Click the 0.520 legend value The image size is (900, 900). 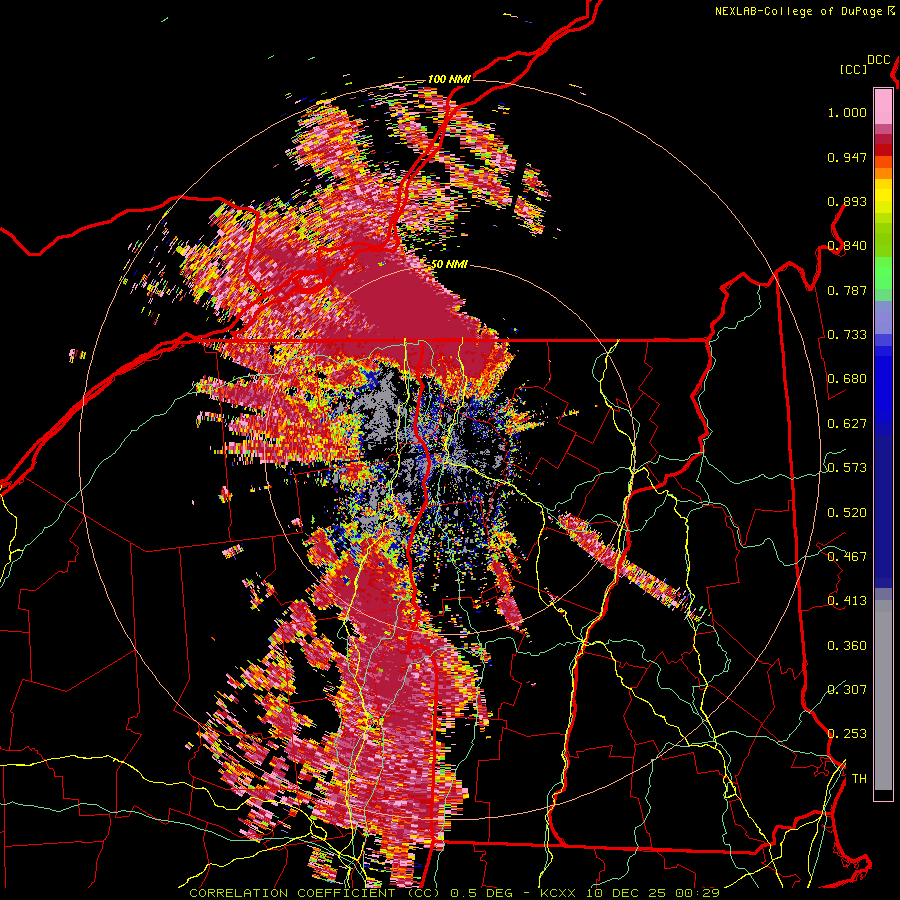tap(847, 513)
